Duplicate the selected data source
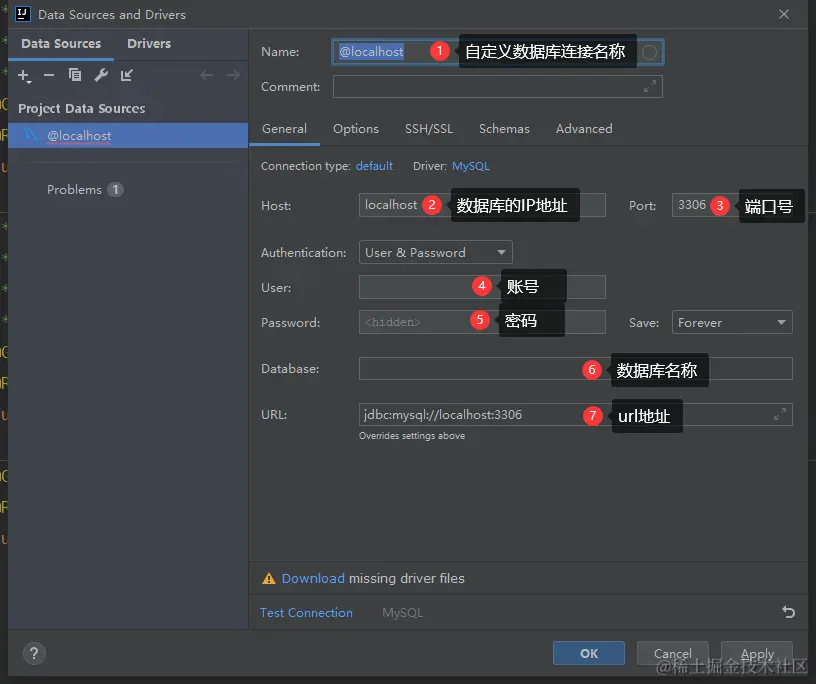Screen dimensions: 816x684 [75, 75]
